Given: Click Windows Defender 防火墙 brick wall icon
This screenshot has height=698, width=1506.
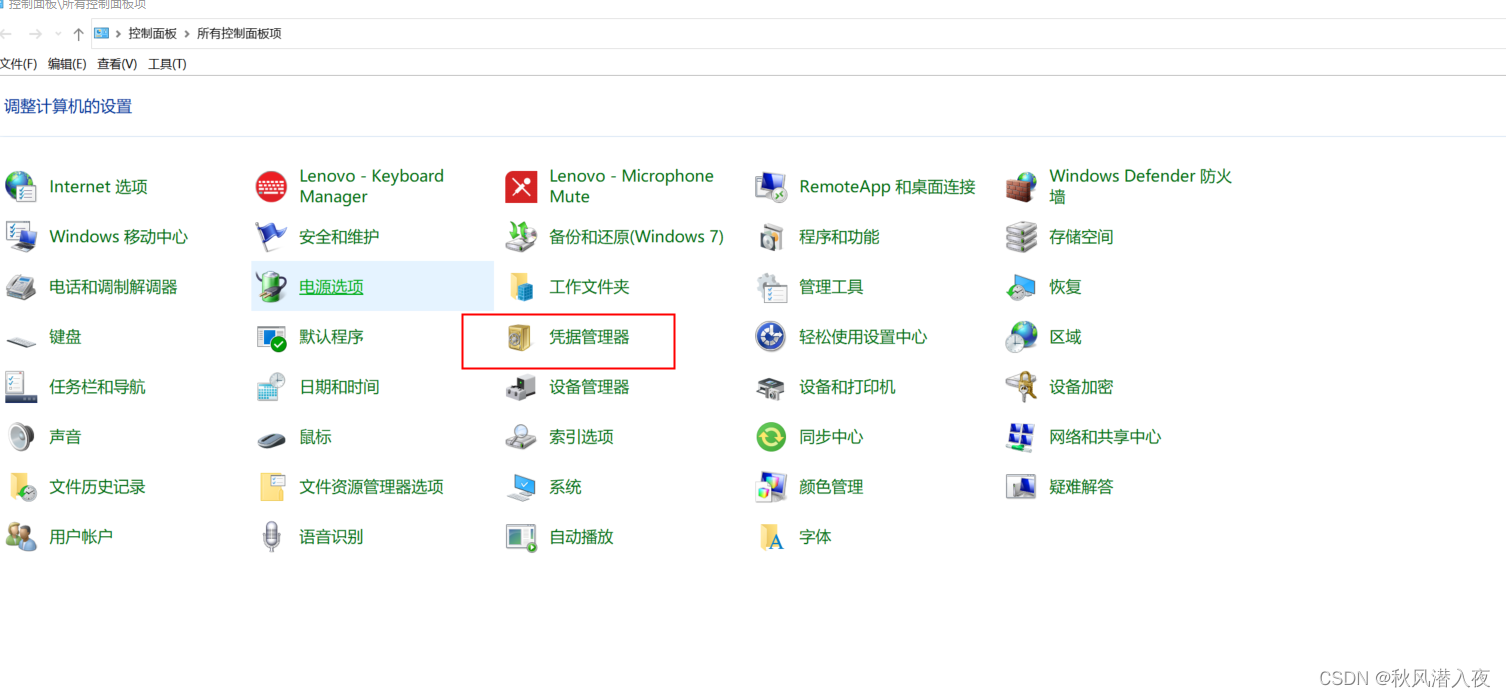Looking at the screenshot, I should 1021,186.
